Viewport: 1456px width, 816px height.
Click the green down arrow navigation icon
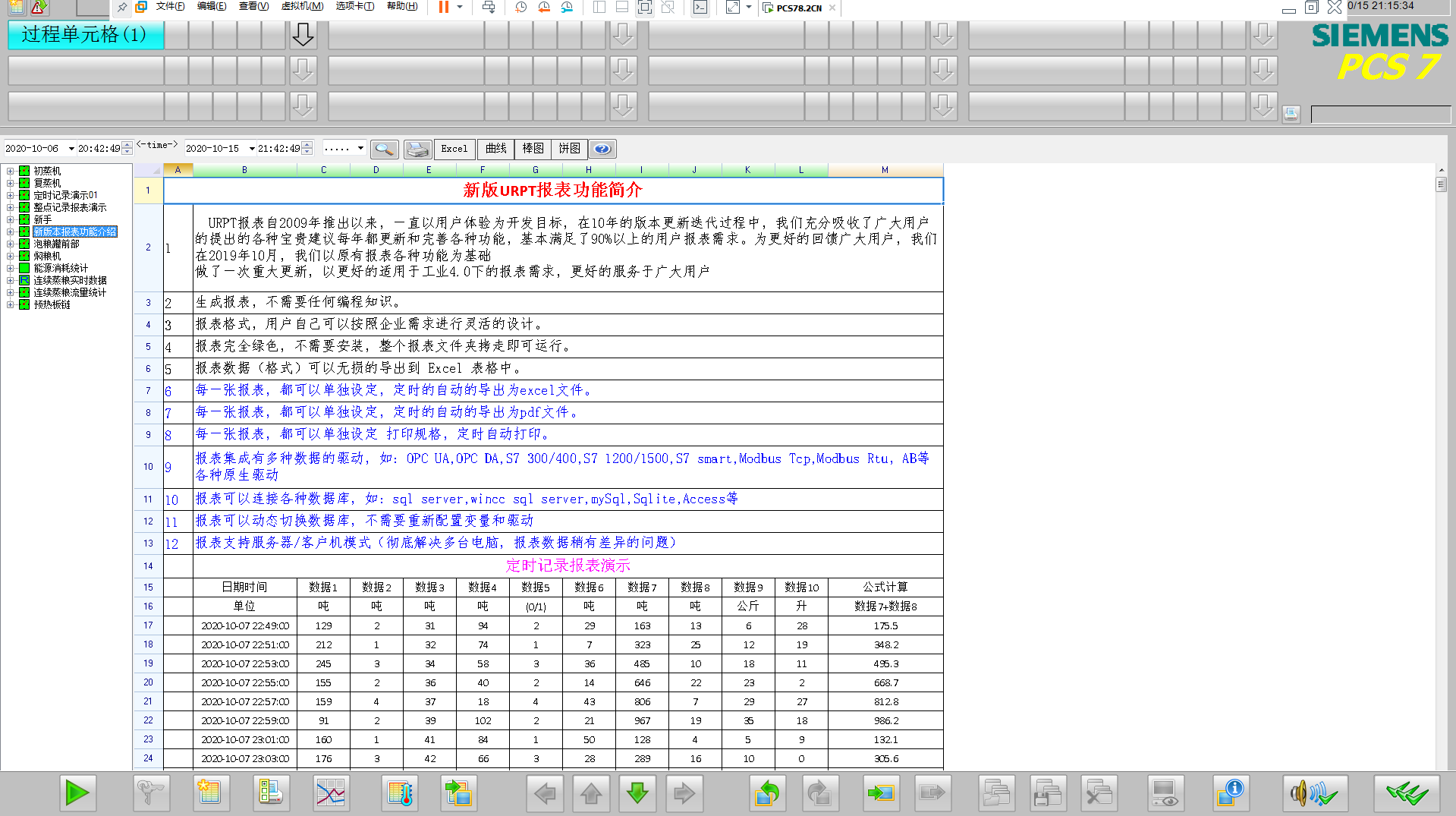(x=637, y=793)
